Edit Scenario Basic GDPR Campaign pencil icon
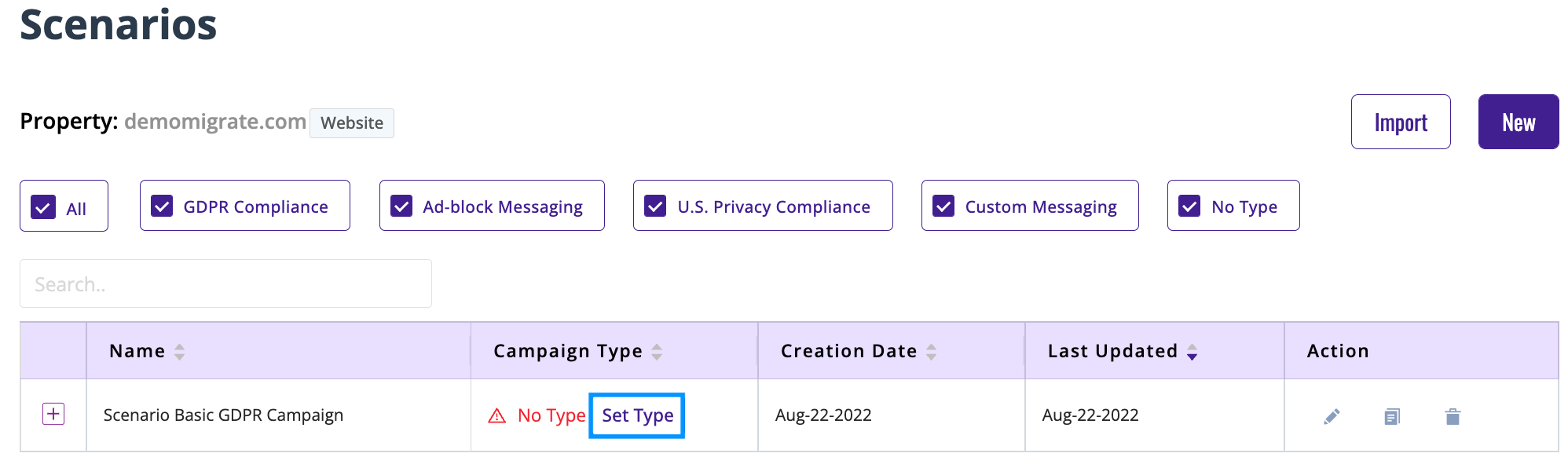Viewport: 1568px width, 457px height. (x=1332, y=416)
